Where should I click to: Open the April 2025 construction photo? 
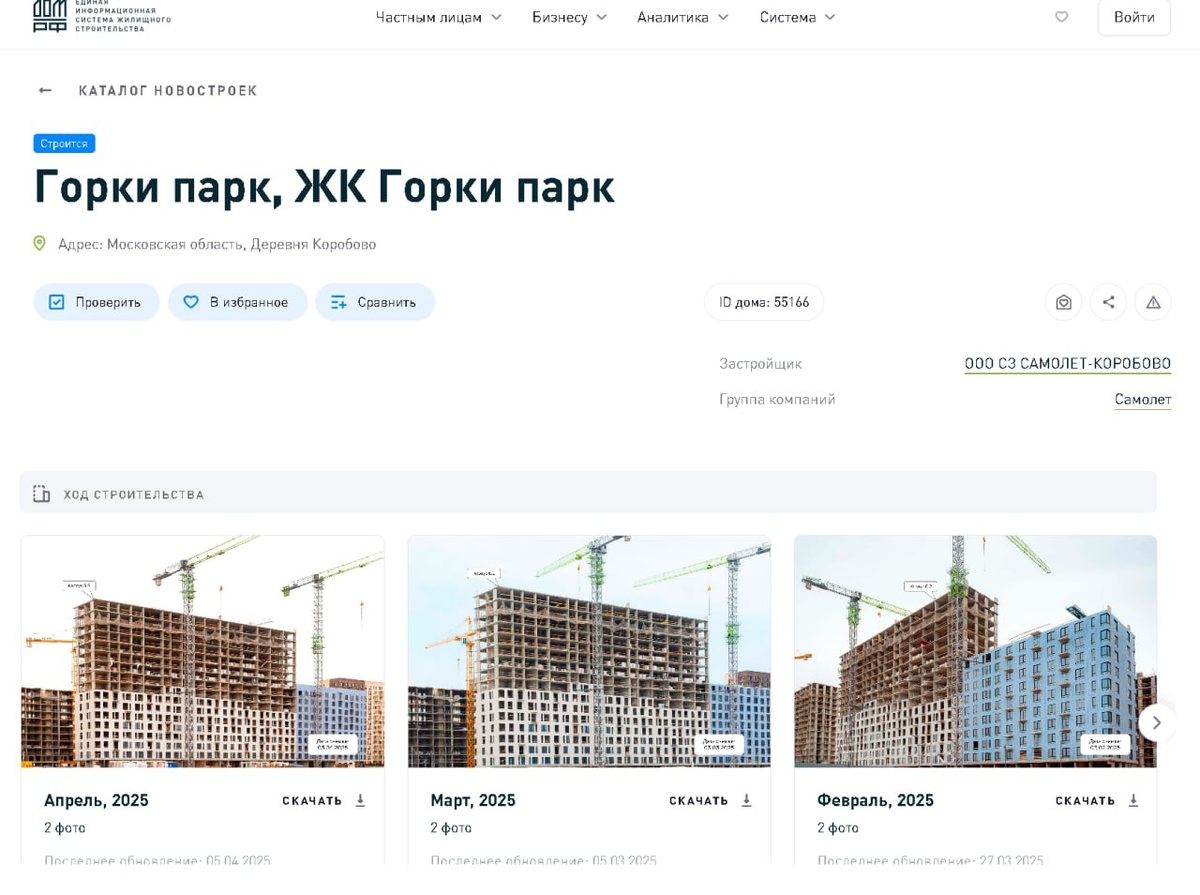203,652
